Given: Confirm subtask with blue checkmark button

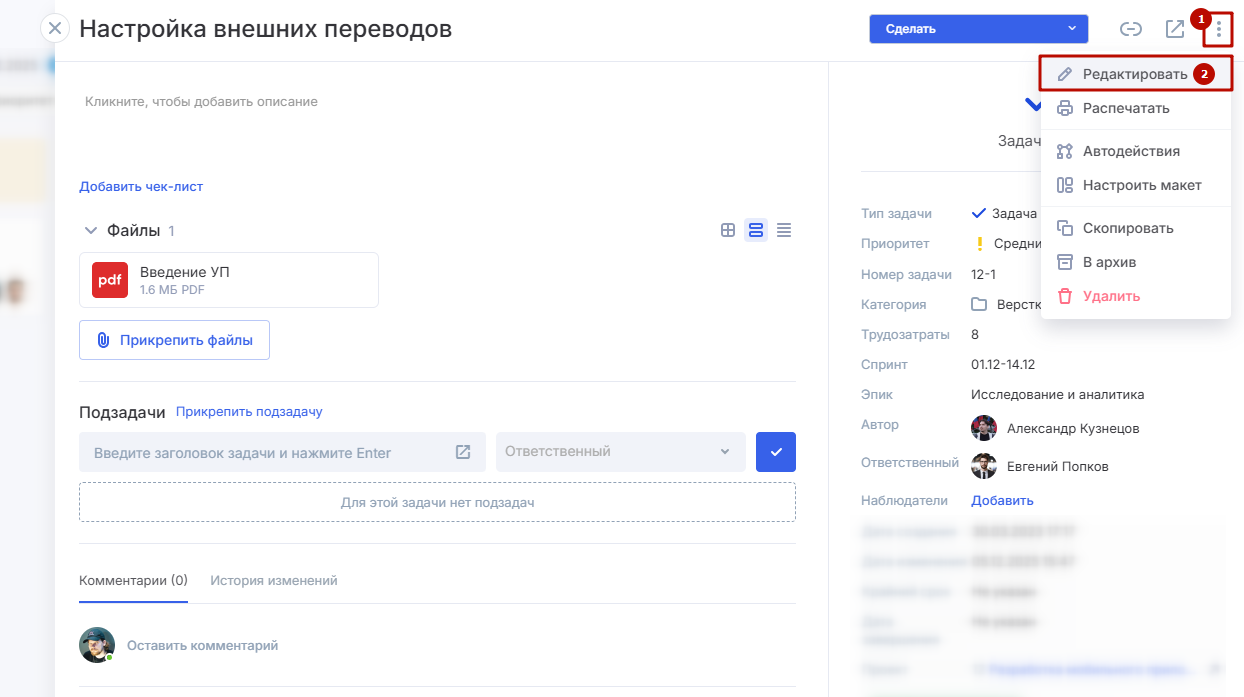Looking at the screenshot, I should (776, 452).
